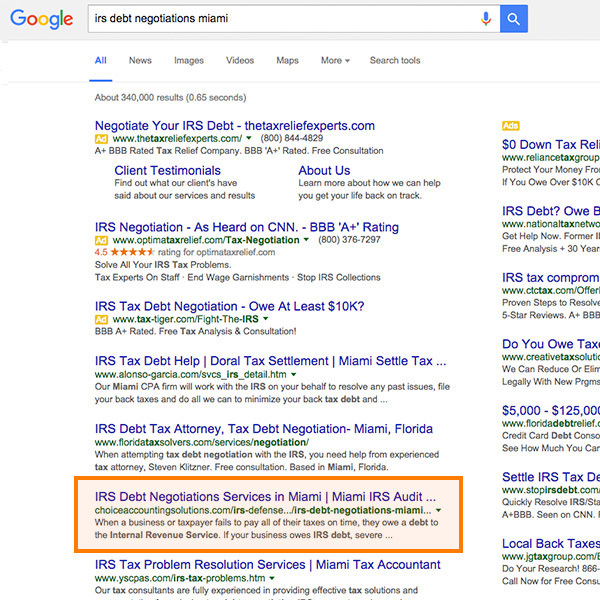The height and width of the screenshot is (600, 600).
Task: Open the Videos tab
Action: [240, 60]
